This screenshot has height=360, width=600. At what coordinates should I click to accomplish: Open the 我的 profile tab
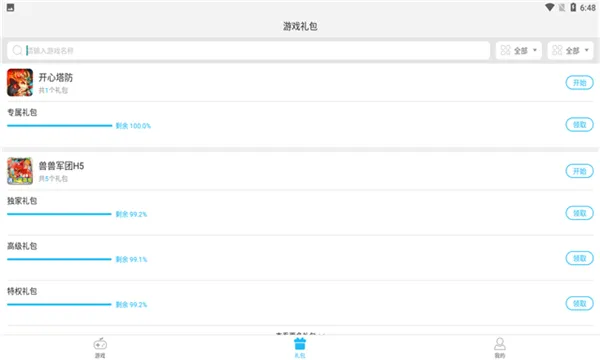pos(500,348)
